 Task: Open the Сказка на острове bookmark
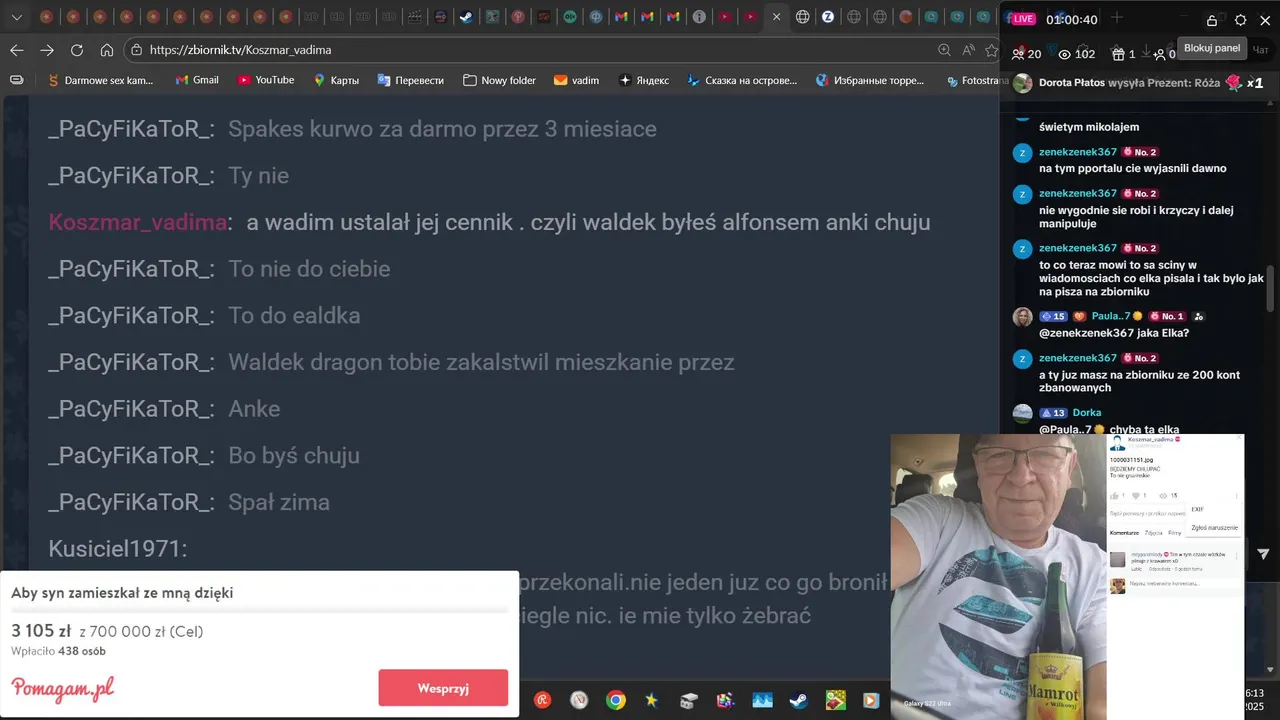742,80
